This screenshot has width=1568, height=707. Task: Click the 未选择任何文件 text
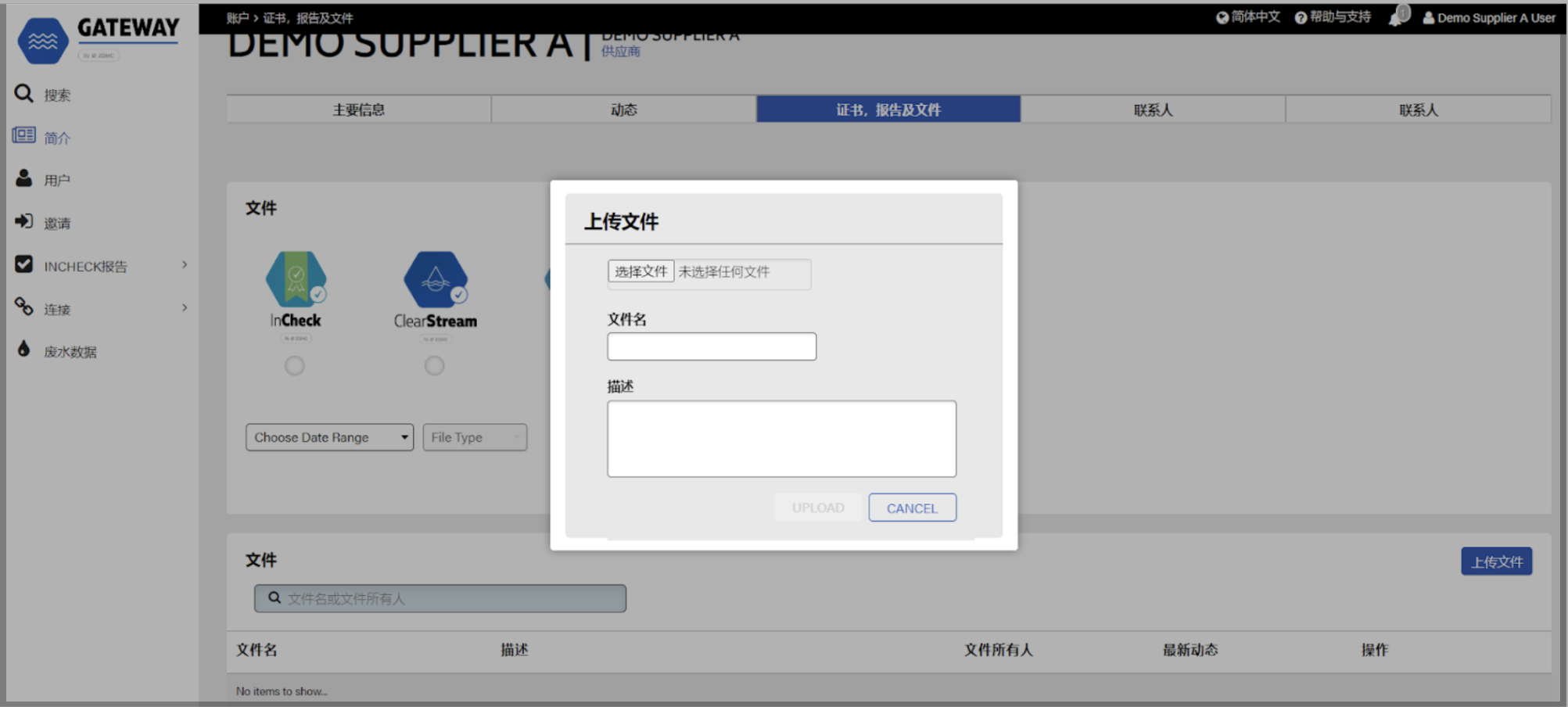(x=724, y=272)
